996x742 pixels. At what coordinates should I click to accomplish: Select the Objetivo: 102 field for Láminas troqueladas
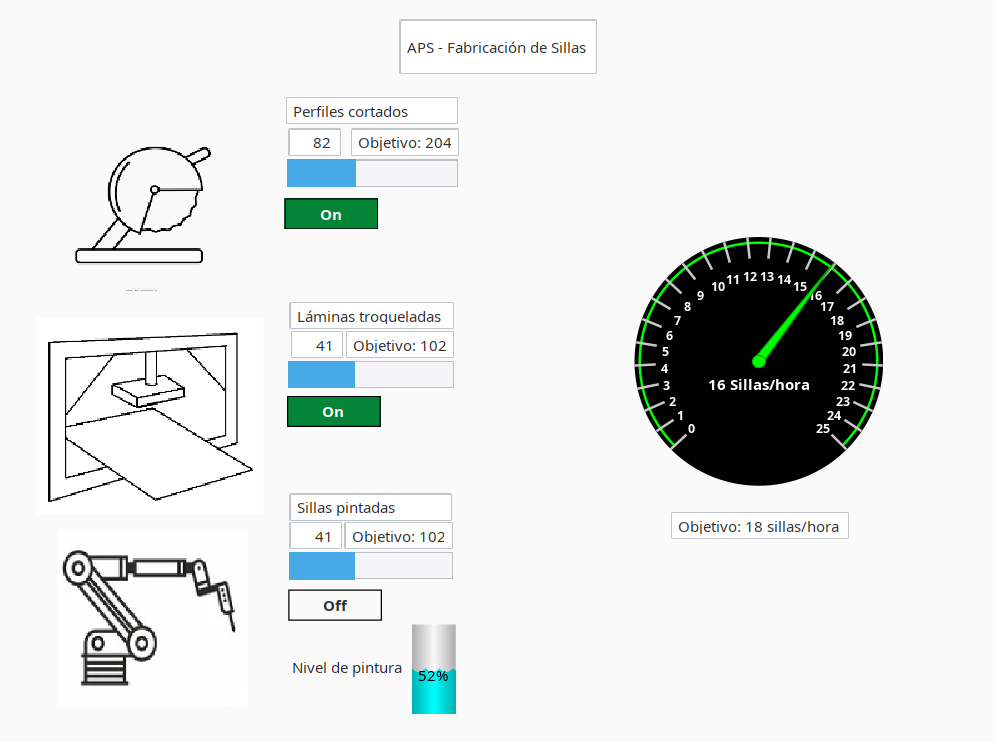398,344
